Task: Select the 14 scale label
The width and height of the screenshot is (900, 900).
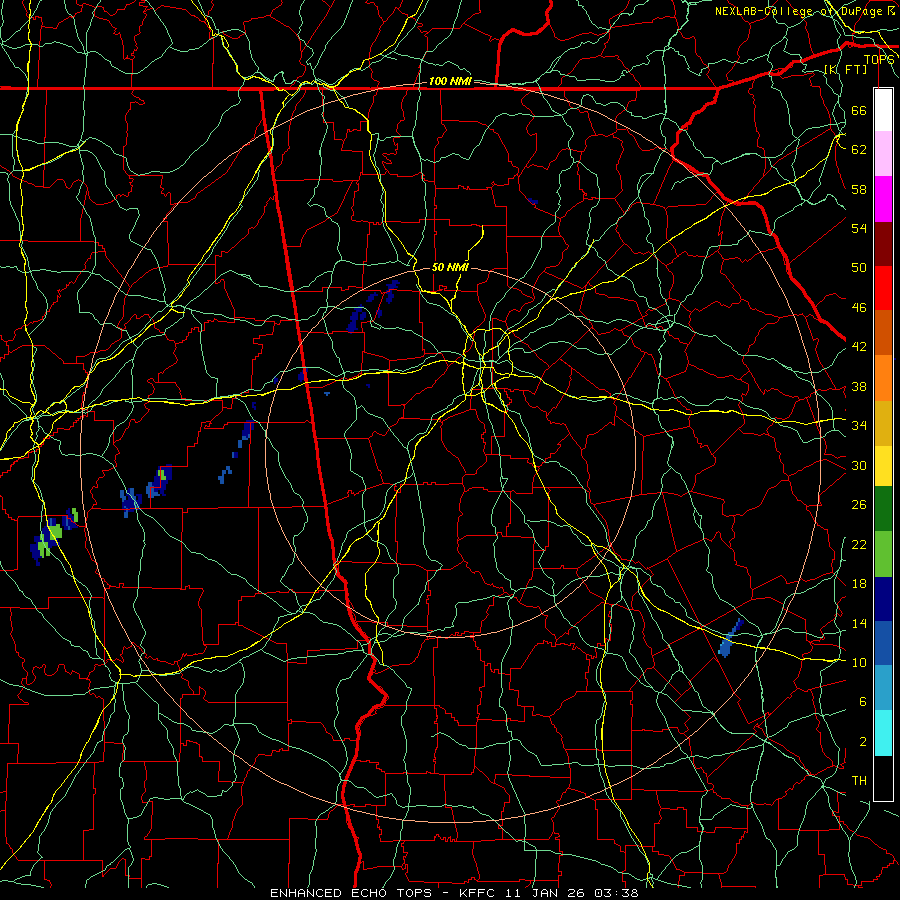Action: (x=859, y=623)
